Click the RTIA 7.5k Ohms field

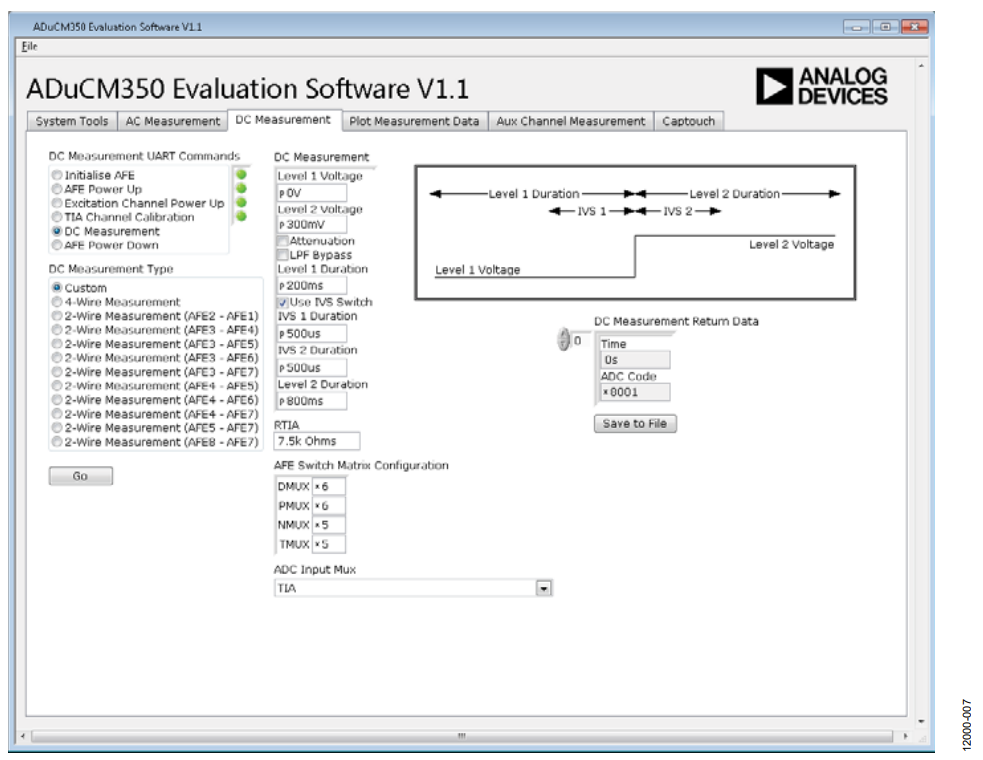coord(317,441)
